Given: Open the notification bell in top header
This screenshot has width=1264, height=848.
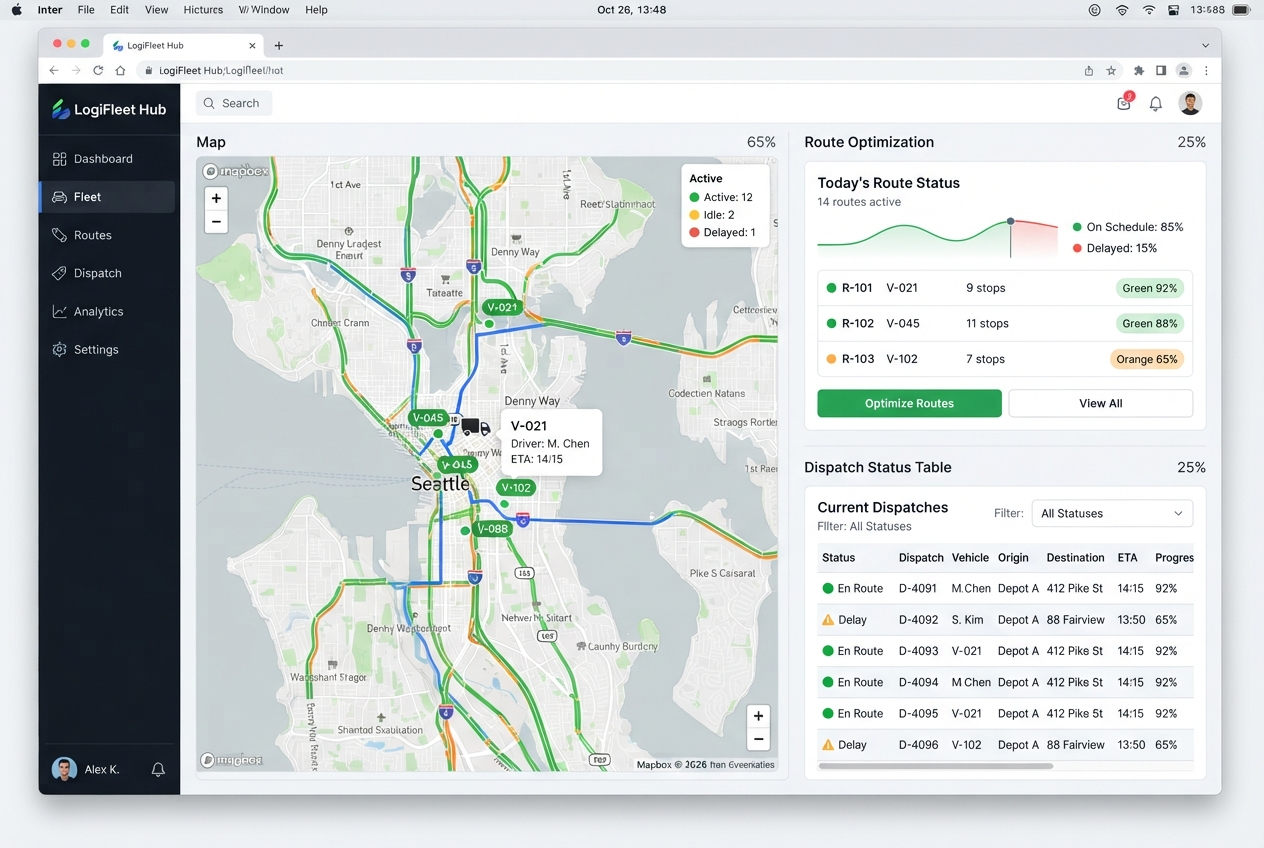Looking at the screenshot, I should click(x=1155, y=103).
